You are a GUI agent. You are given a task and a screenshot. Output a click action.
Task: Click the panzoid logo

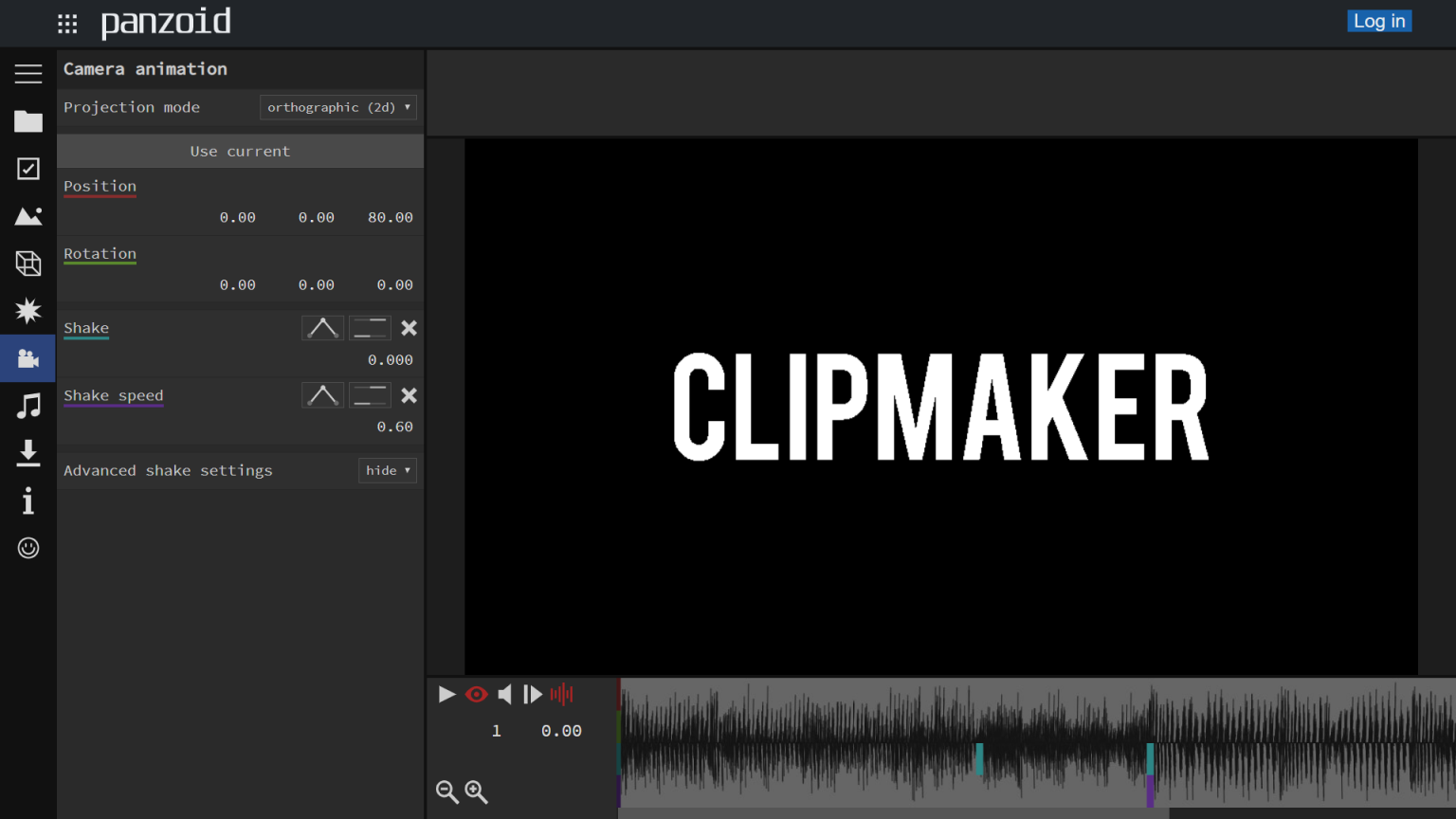click(166, 22)
